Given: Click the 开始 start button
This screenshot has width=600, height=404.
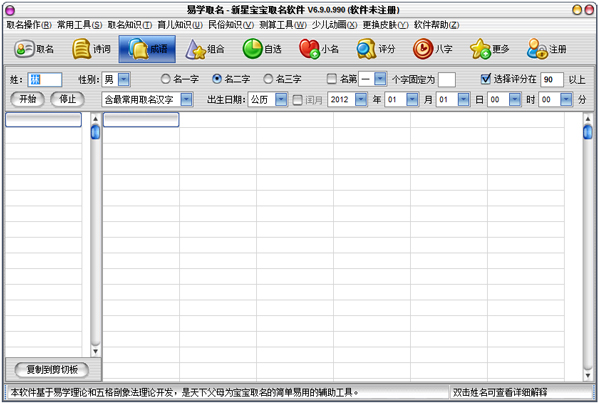Looking at the screenshot, I should [x=28, y=99].
